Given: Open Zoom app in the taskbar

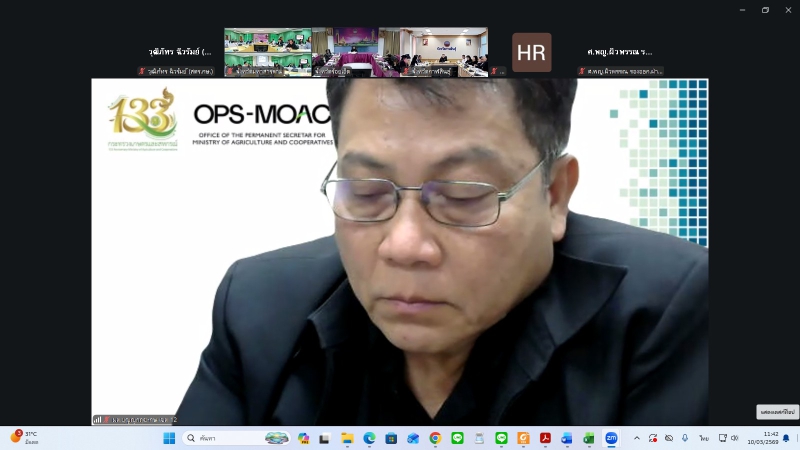Looking at the screenshot, I should 611,438.
